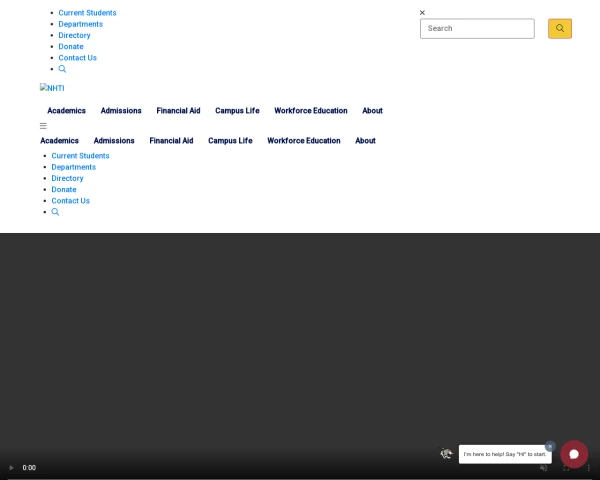The width and height of the screenshot is (600, 480).
Task: Follow Current Students link in top list
Action: click(87, 13)
